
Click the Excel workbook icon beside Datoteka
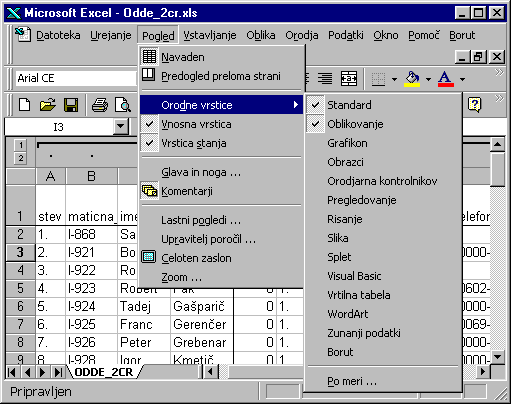(x=23, y=35)
